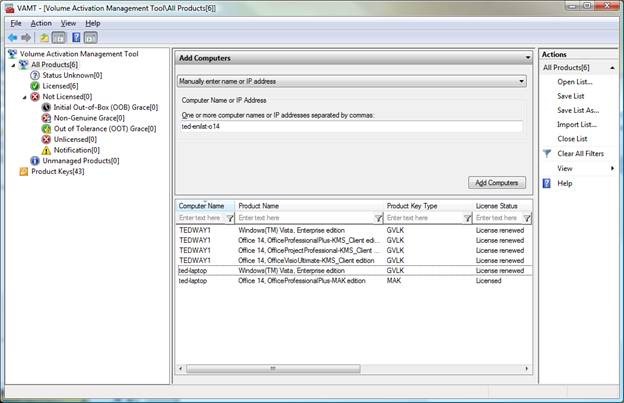Open the View menu in menu bar
The width and height of the screenshot is (624, 403).
68,23
